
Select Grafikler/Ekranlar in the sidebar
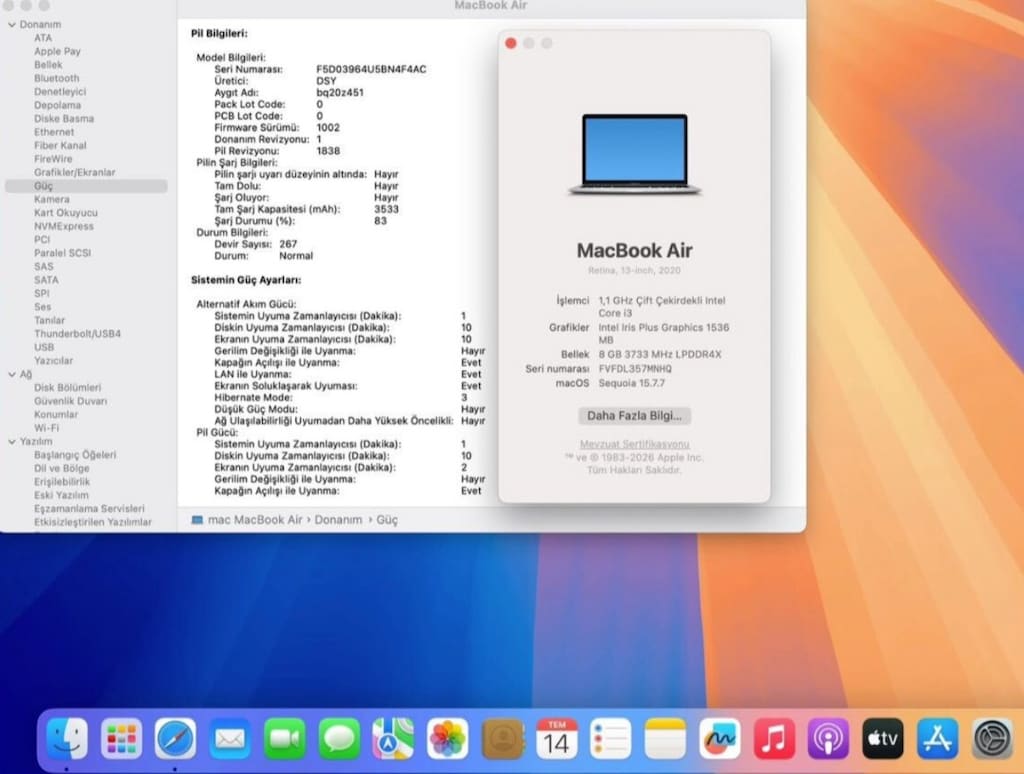coord(74,172)
